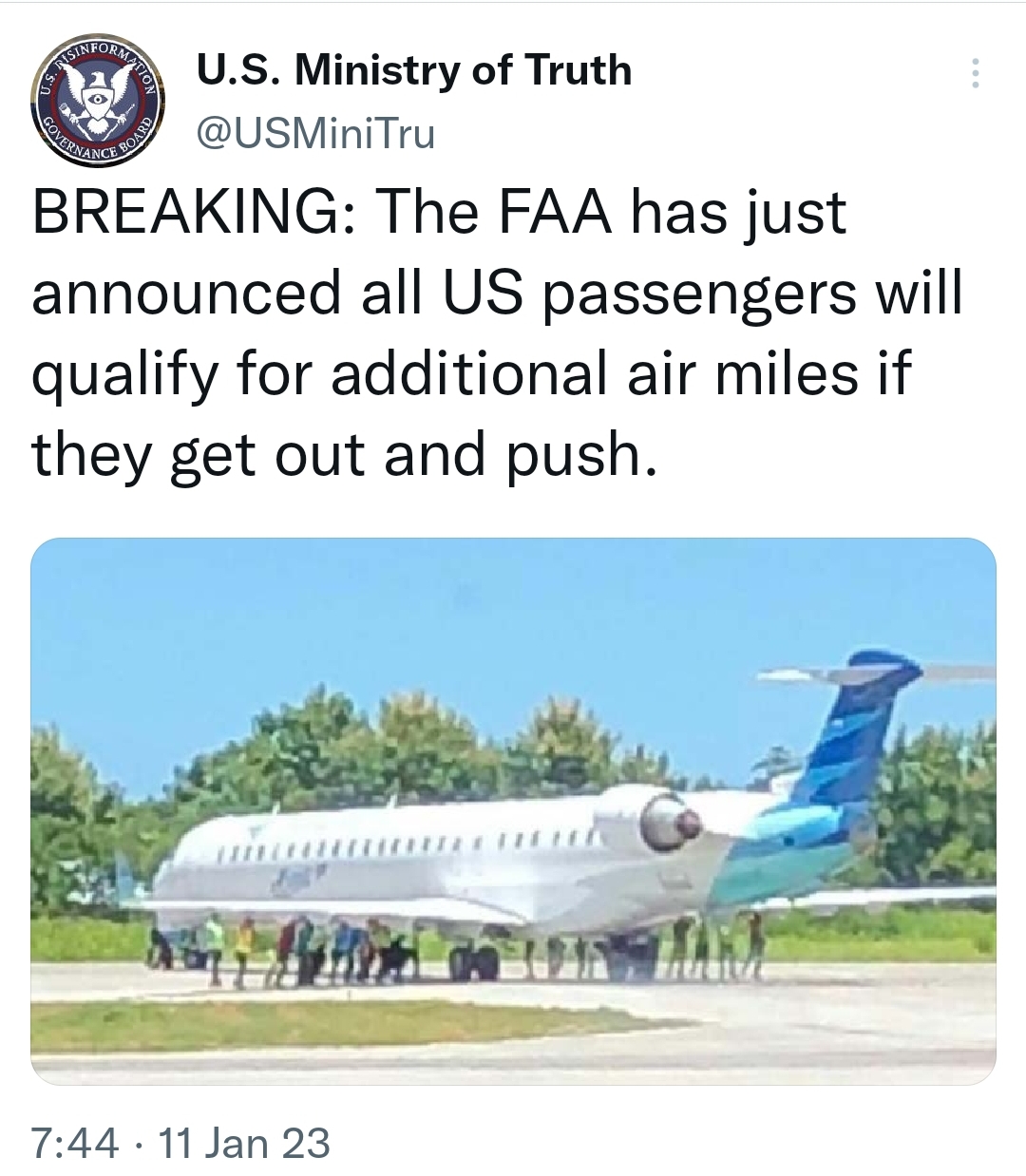Click the blue sky area of the photo
The height and width of the screenshot is (1176, 1026).
pyautogui.click(x=427, y=627)
